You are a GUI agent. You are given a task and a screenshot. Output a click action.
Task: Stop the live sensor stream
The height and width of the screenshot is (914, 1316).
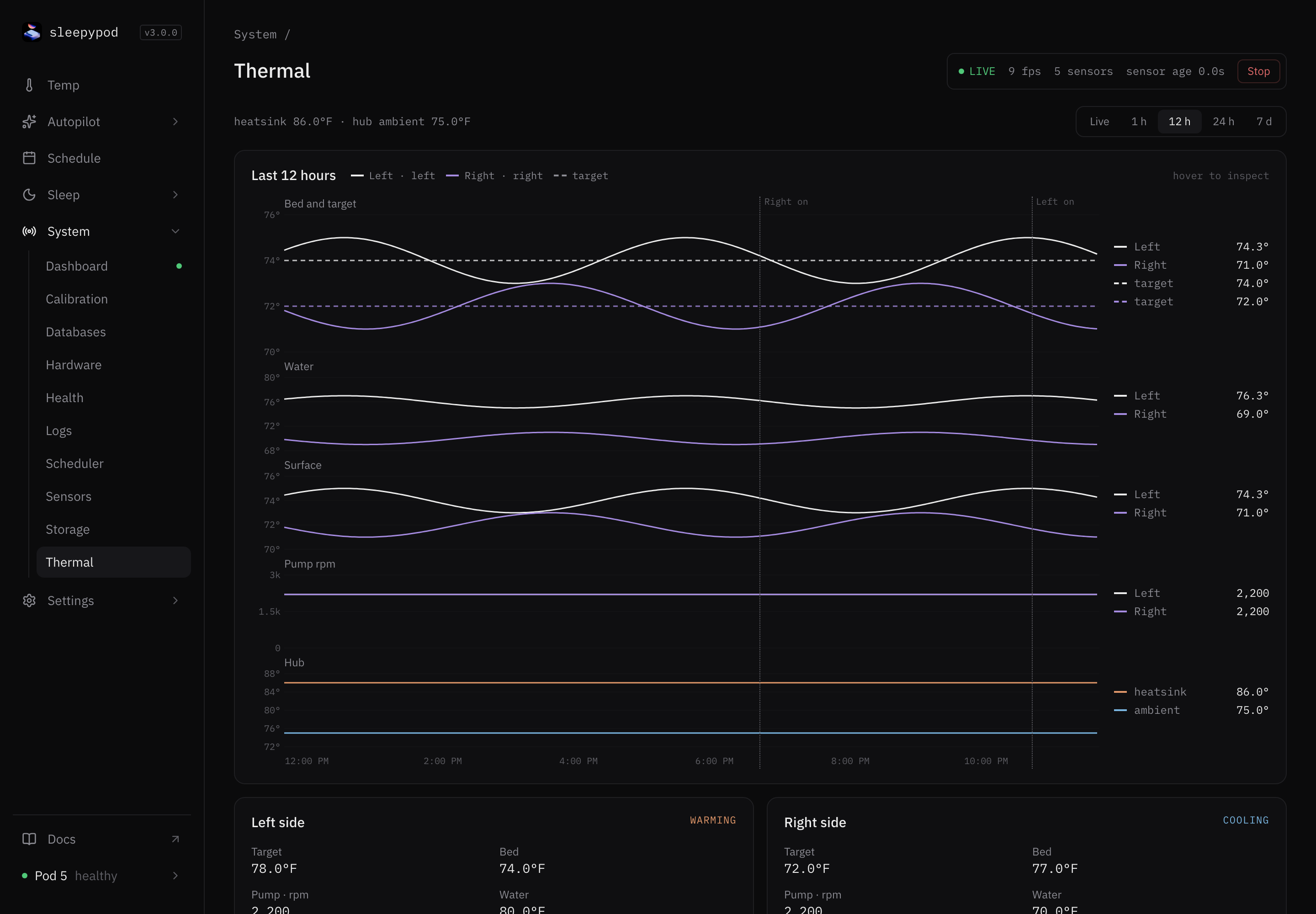(1258, 72)
